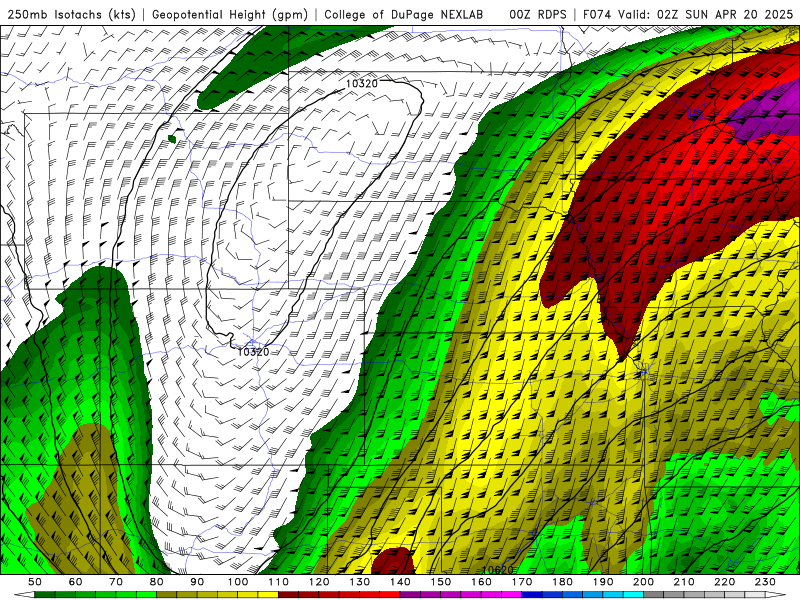
Task: Click the '230' value on the color scale
Action: (x=765, y=582)
